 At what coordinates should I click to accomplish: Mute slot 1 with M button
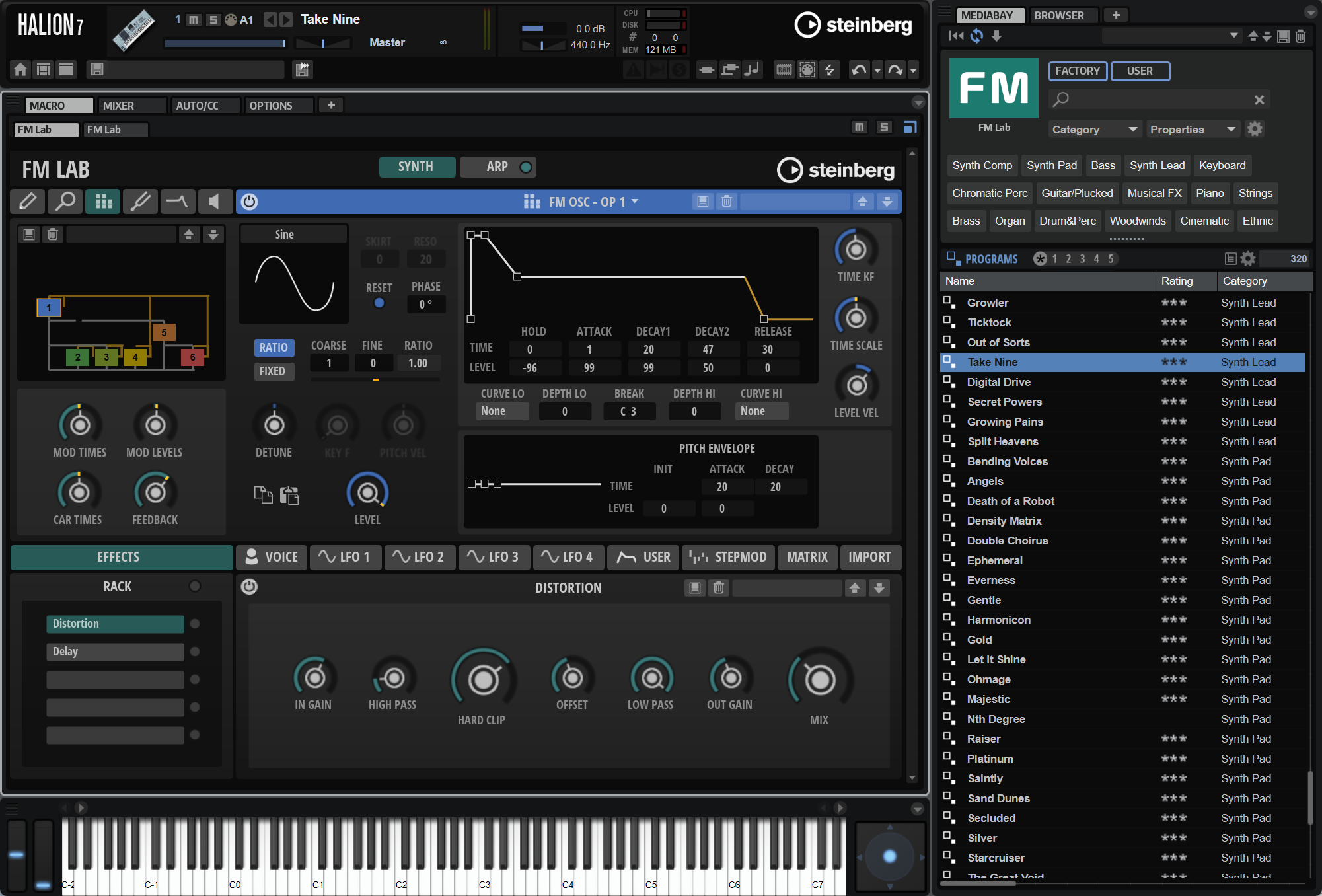(193, 19)
